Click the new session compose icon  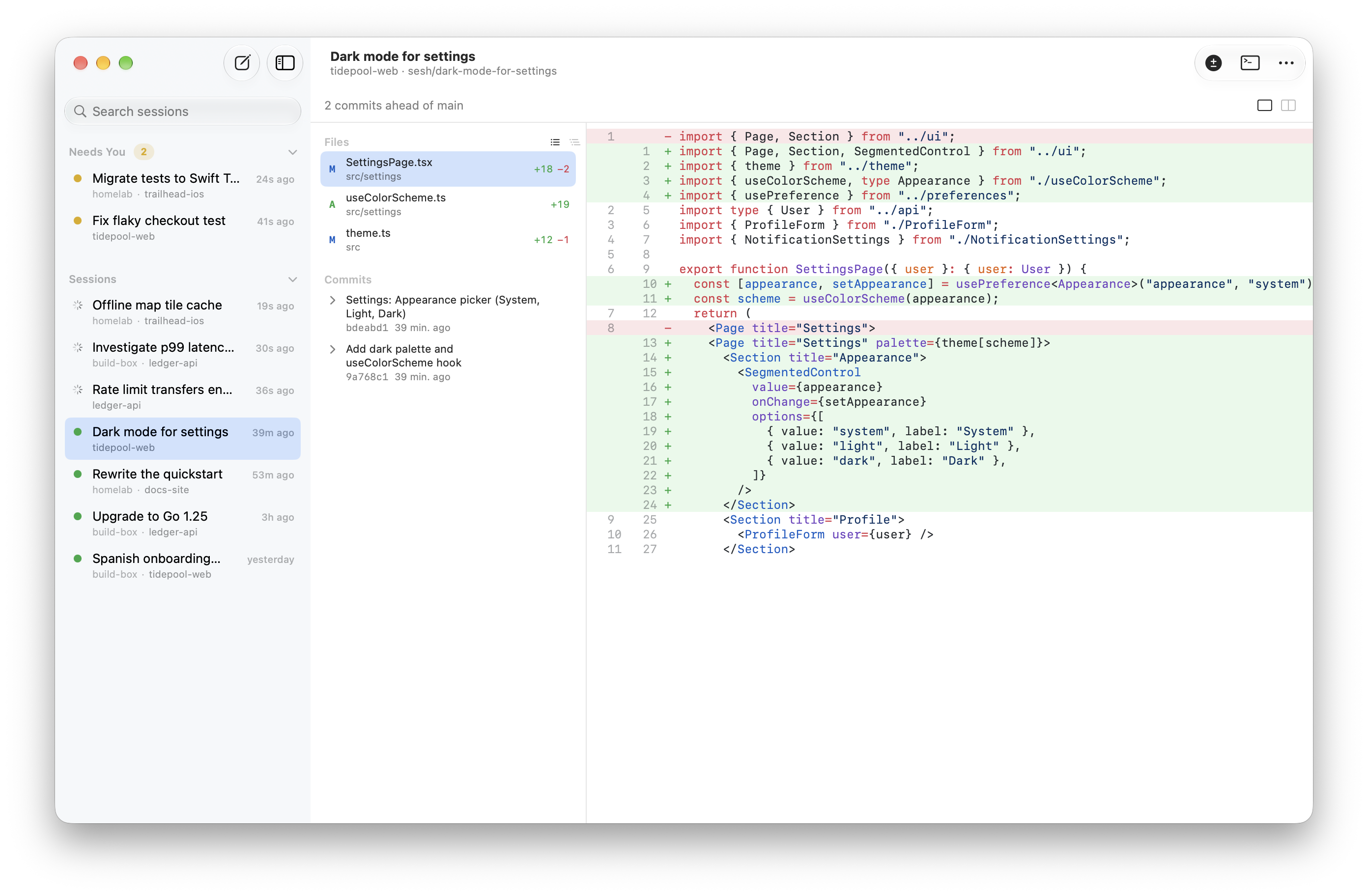click(242, 63)
